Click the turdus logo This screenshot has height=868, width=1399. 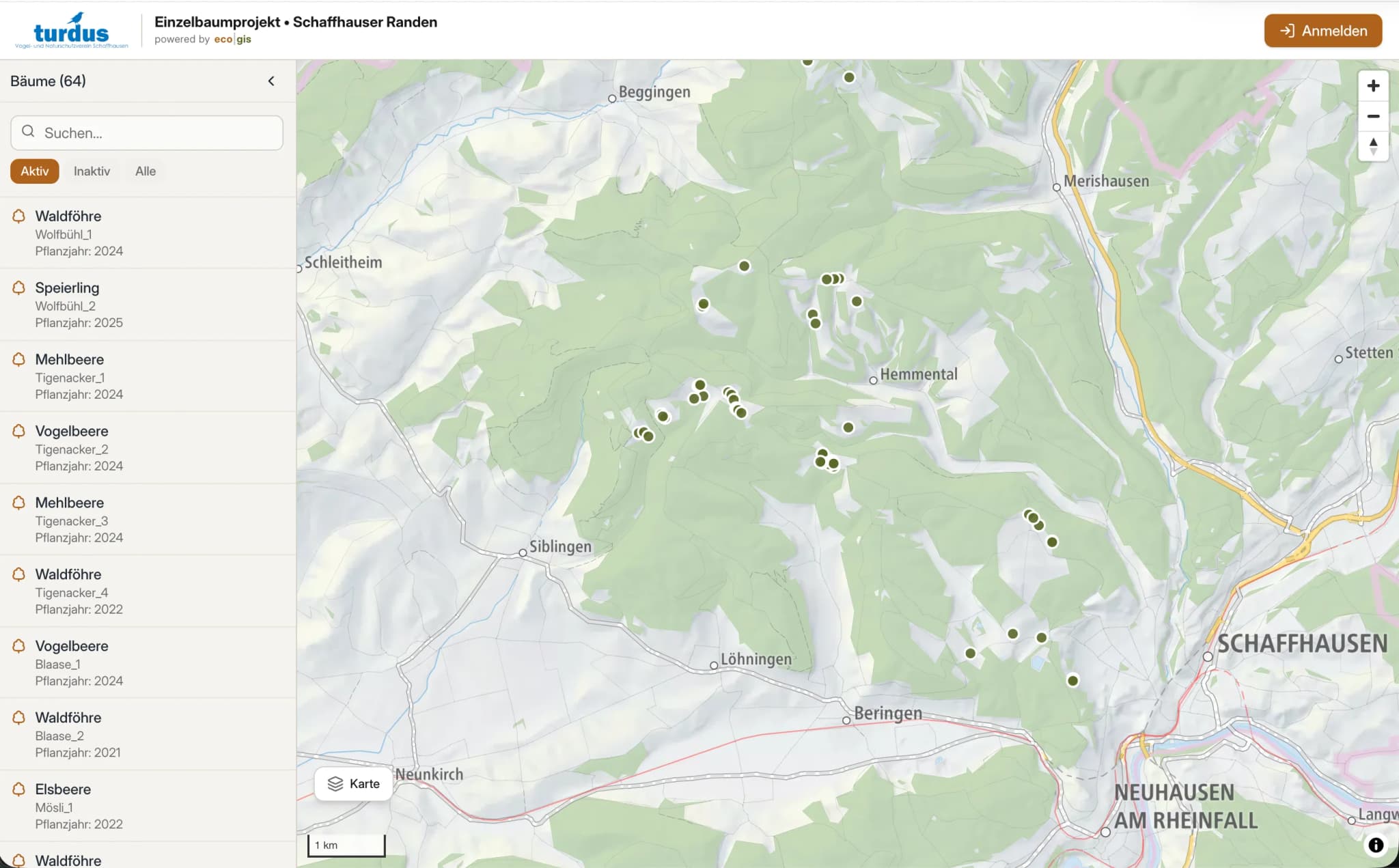(x=71, y=31)
